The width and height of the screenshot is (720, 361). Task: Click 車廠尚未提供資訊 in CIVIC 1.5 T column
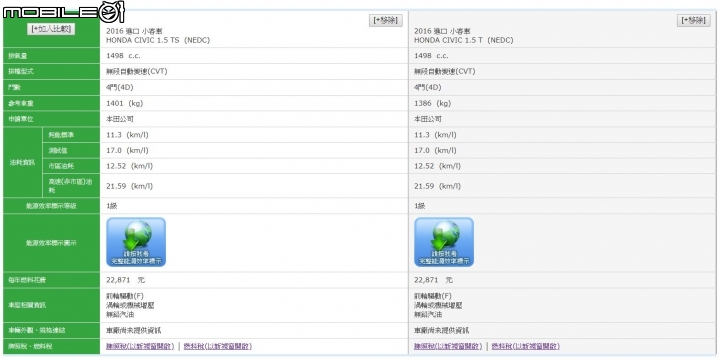pyautogui.click(x=442, y=330)
